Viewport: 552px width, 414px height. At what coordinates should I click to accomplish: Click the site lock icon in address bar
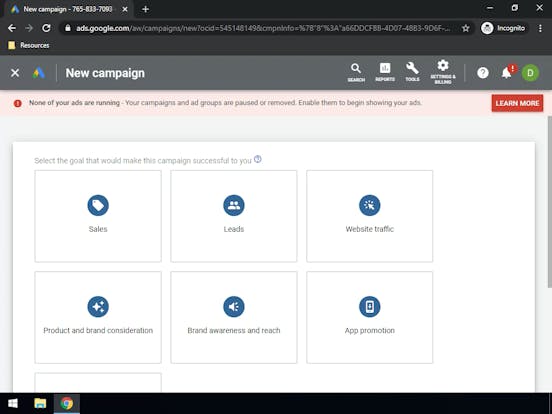[x=68, y=28]
